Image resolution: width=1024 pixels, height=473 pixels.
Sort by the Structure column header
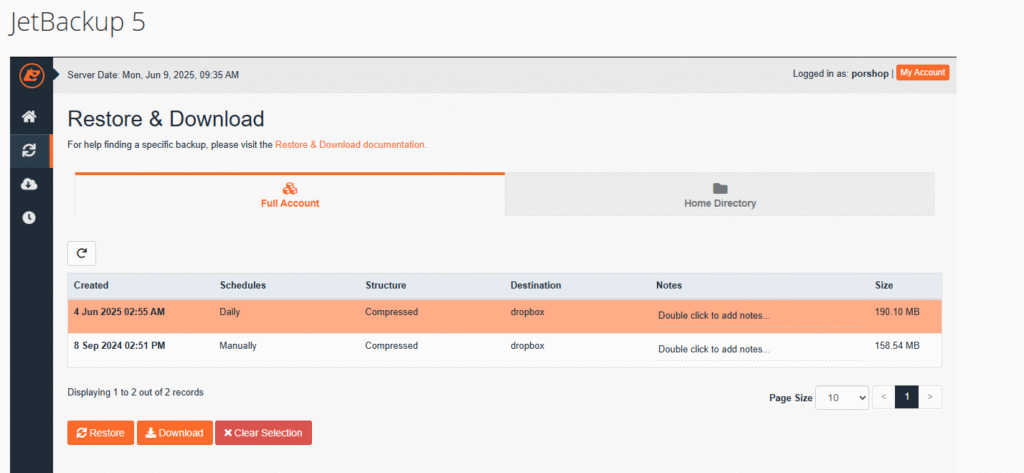pyautogui.click(x=385, y=285)
